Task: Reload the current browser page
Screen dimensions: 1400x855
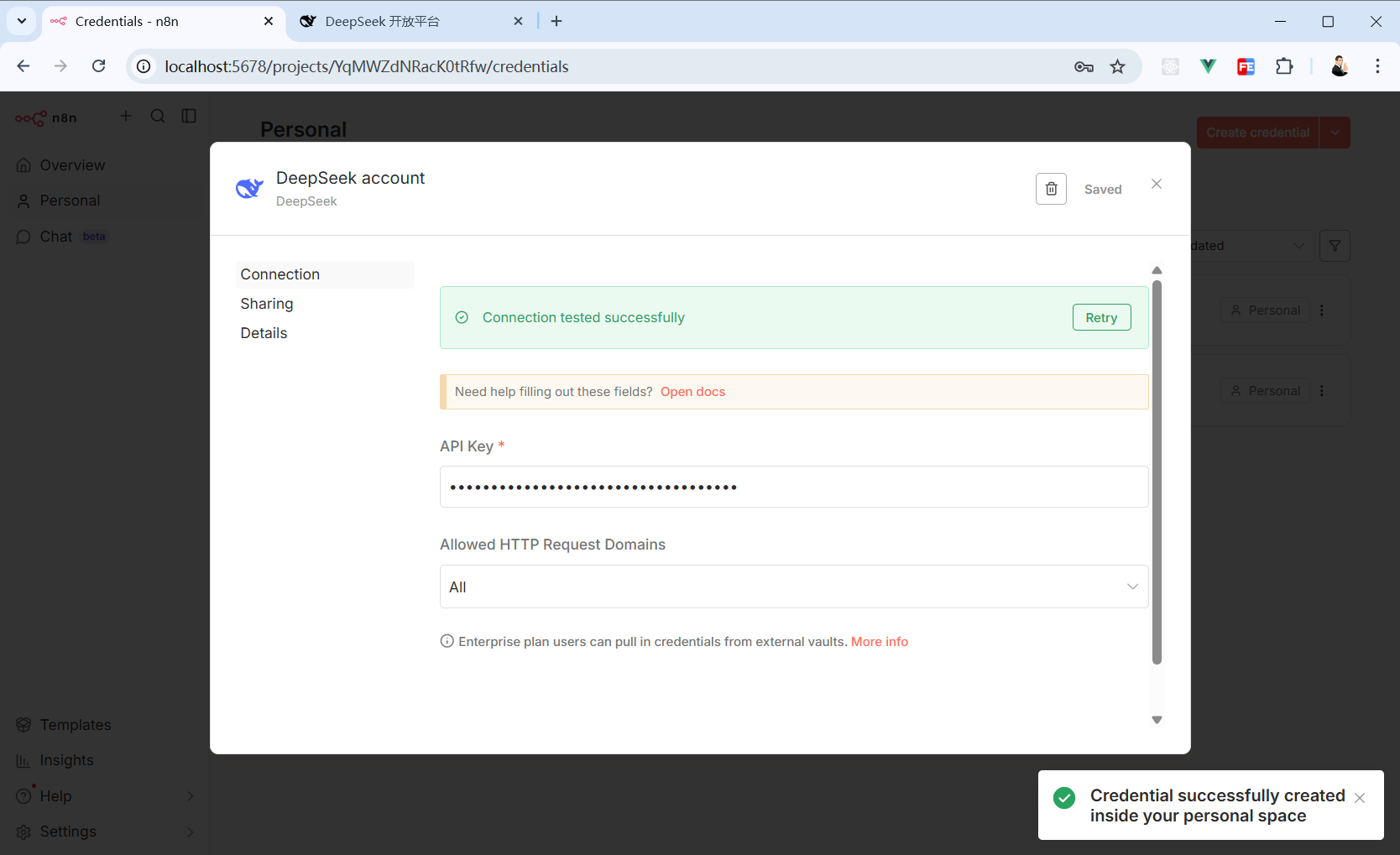Action: (x=99, y=66)
